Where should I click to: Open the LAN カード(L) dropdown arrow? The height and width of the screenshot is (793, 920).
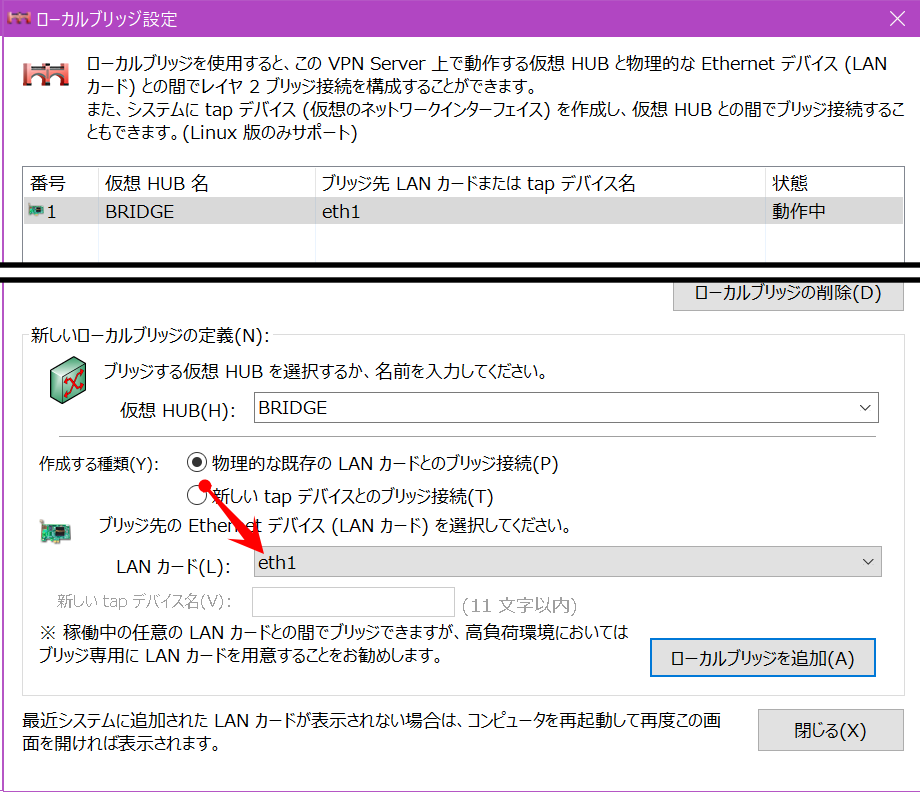click(x=867, y=562)
